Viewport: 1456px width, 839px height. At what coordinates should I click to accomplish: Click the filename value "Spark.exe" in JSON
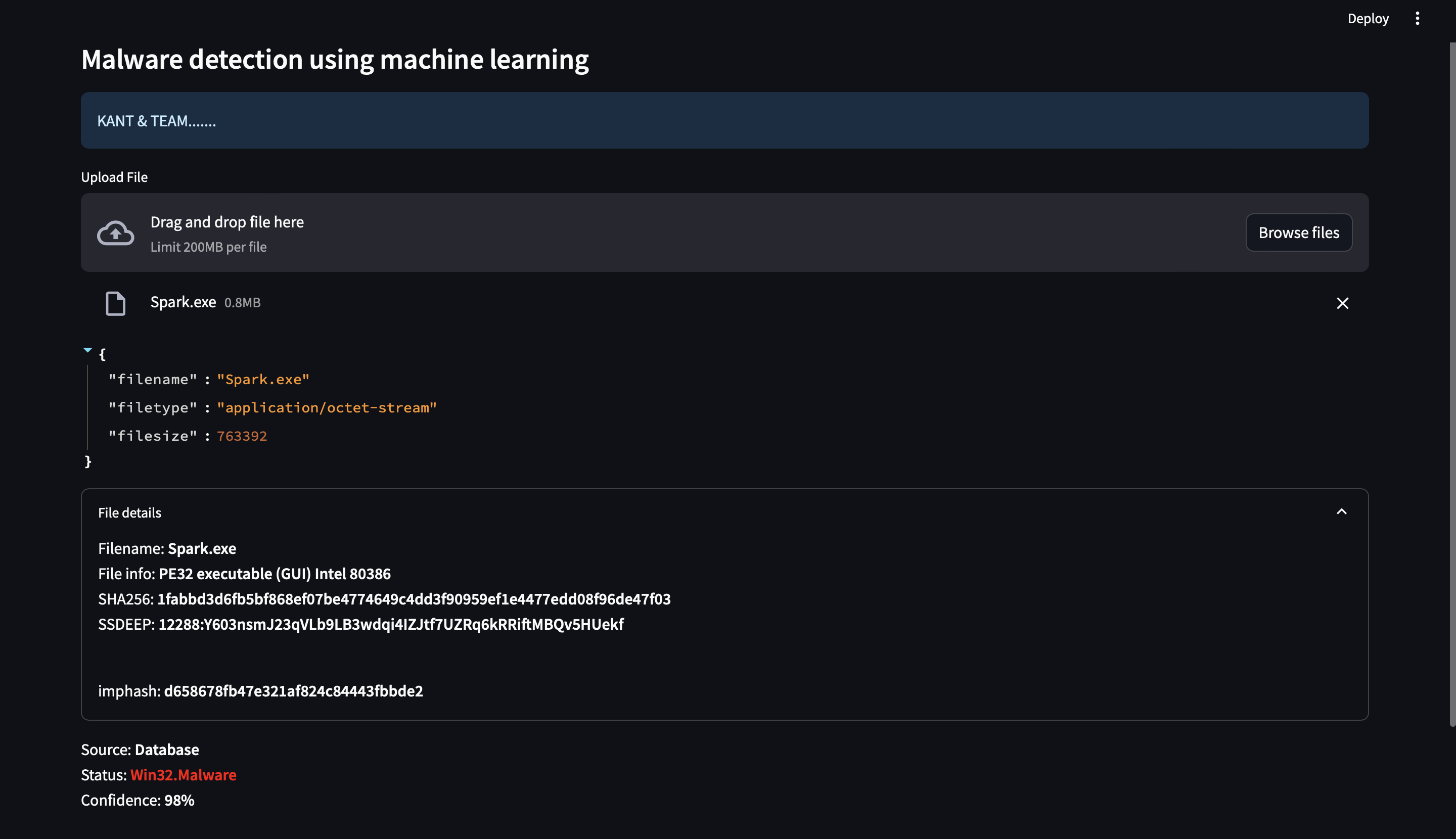[263, 379]
